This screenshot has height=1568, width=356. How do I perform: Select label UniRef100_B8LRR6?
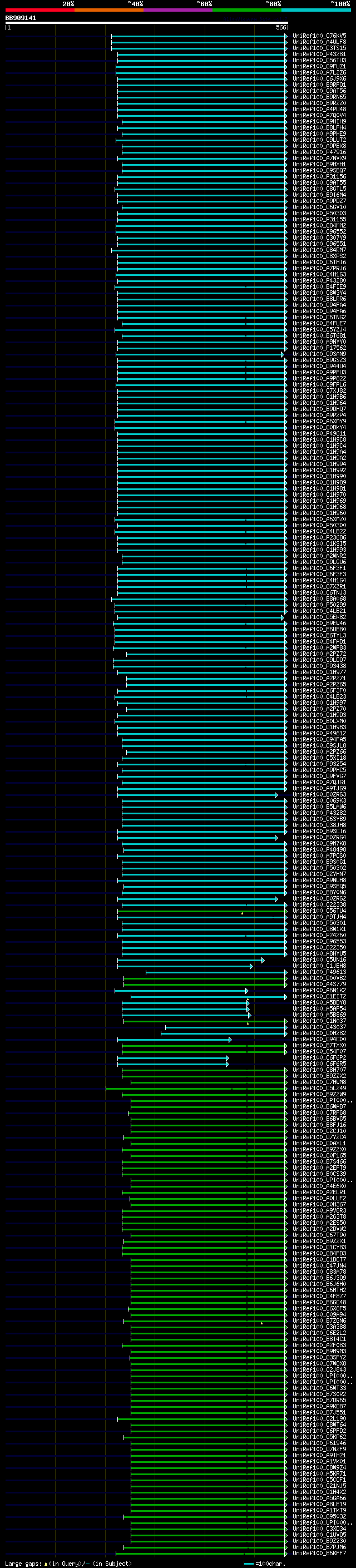(x=319, y=299)
